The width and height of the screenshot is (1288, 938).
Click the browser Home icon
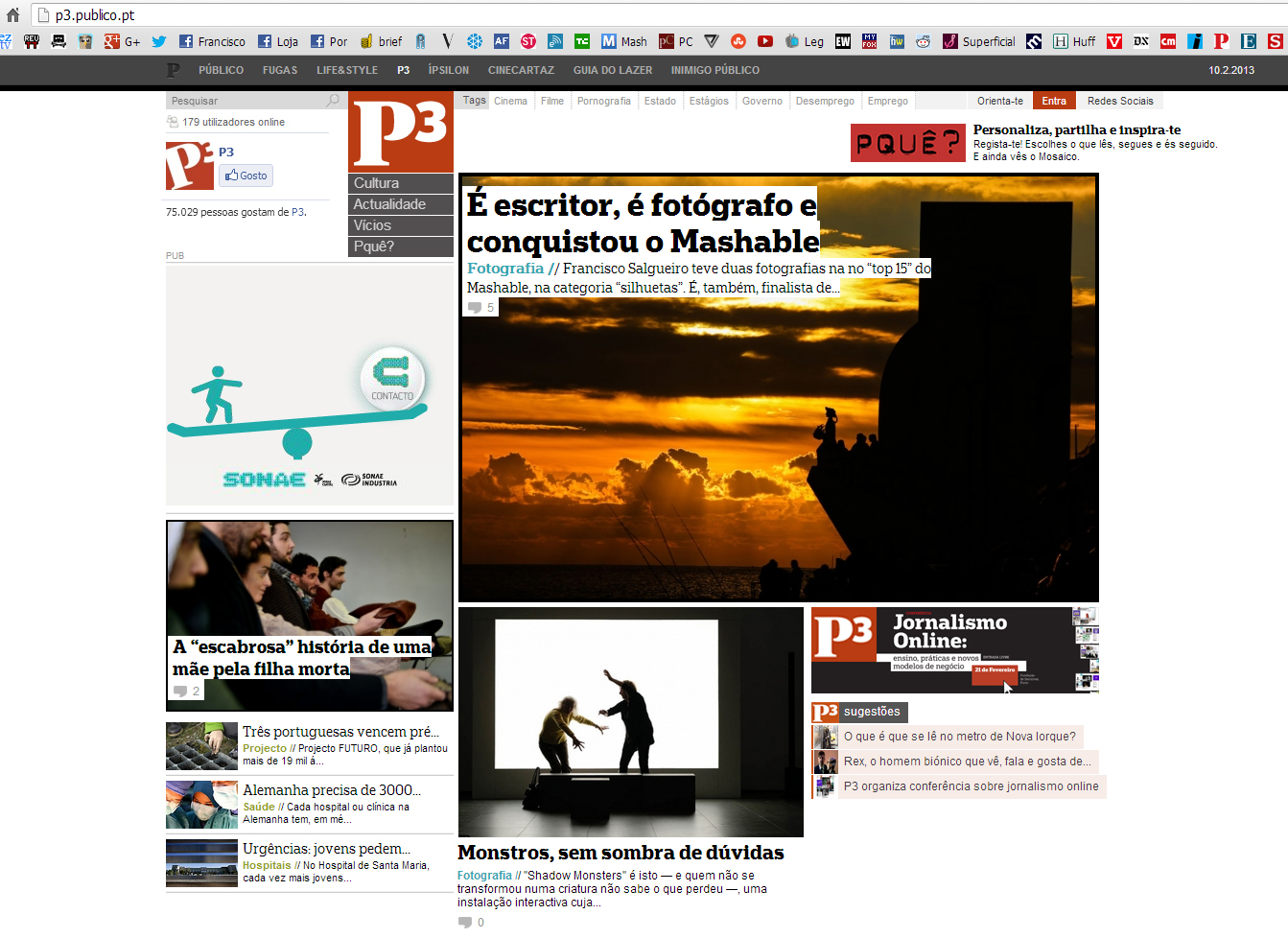(x=12, y=14)
